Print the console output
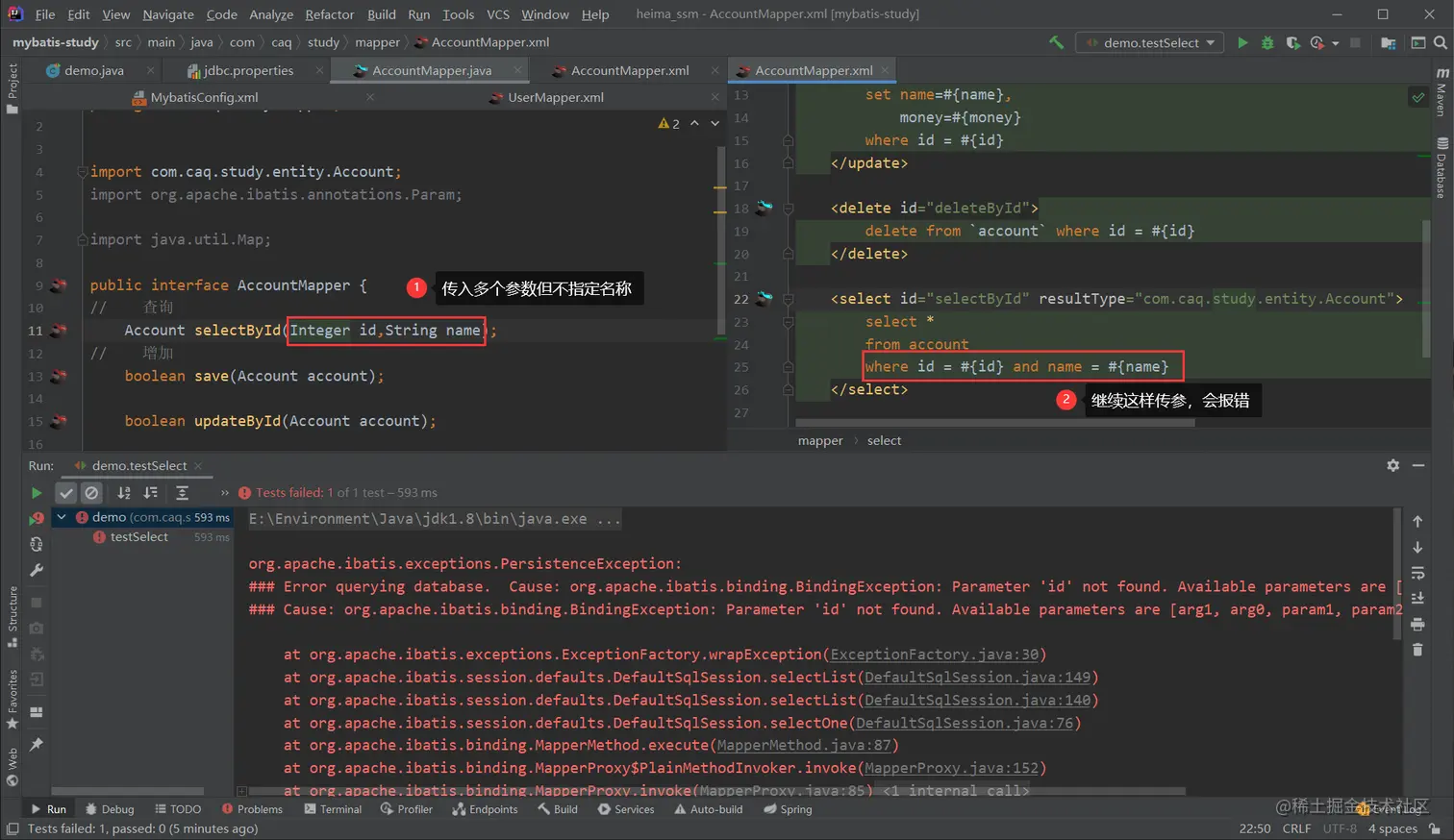Screen dimensions: 1454x840 click(1417, 625)
